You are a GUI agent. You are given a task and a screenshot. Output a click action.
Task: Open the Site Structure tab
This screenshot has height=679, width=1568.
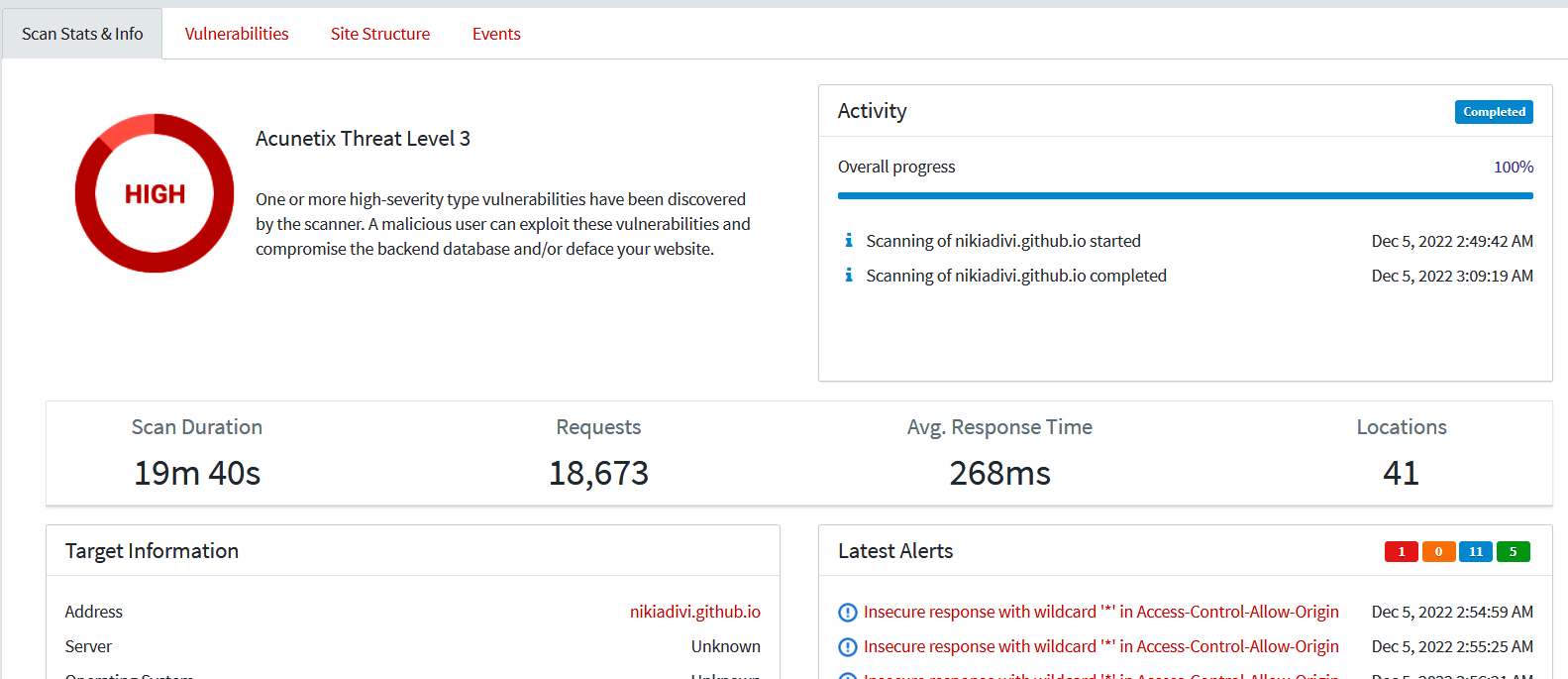pyautogui.click(x=380, y=34)
